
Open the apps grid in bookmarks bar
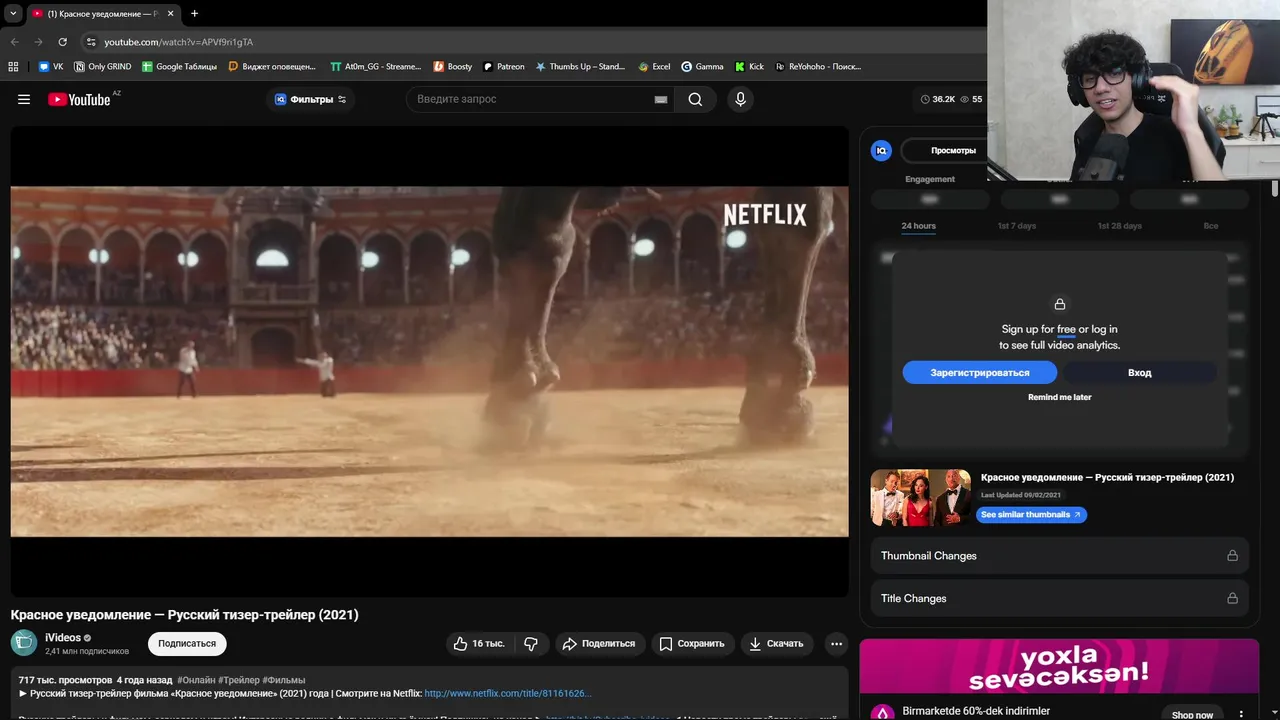click(x=13, y=67)
